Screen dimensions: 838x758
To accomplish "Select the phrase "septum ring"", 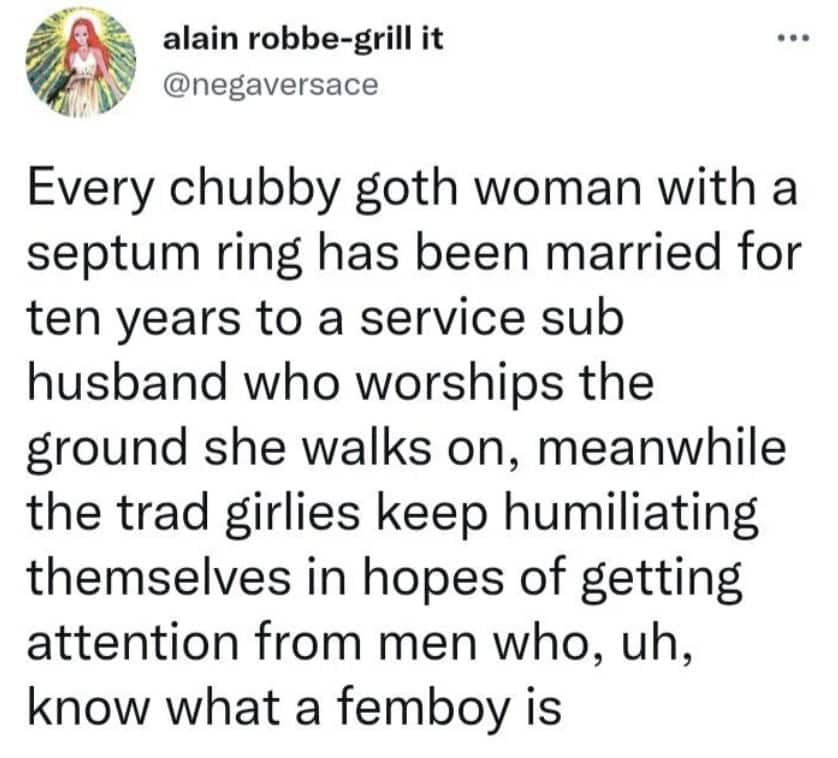I will click(x=161, y=256).
